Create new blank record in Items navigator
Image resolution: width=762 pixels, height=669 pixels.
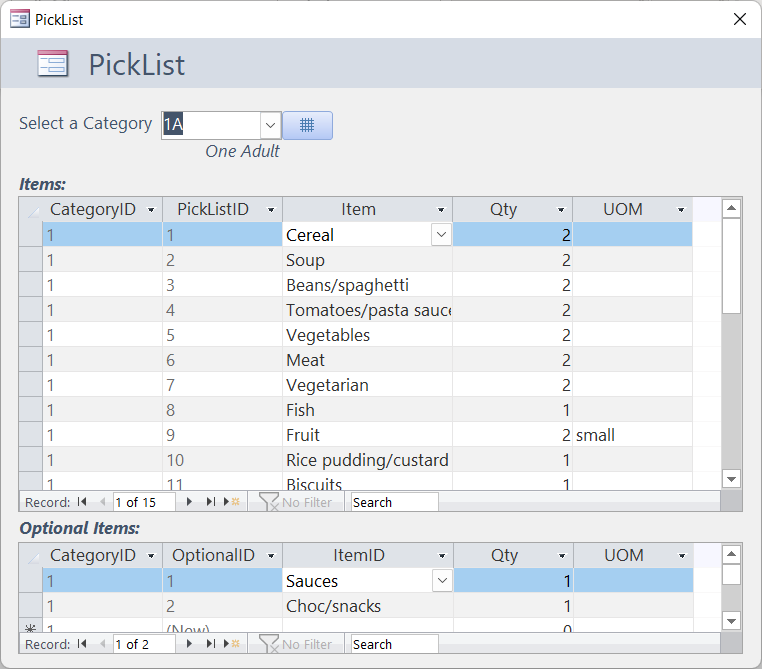tap(232, 502)
